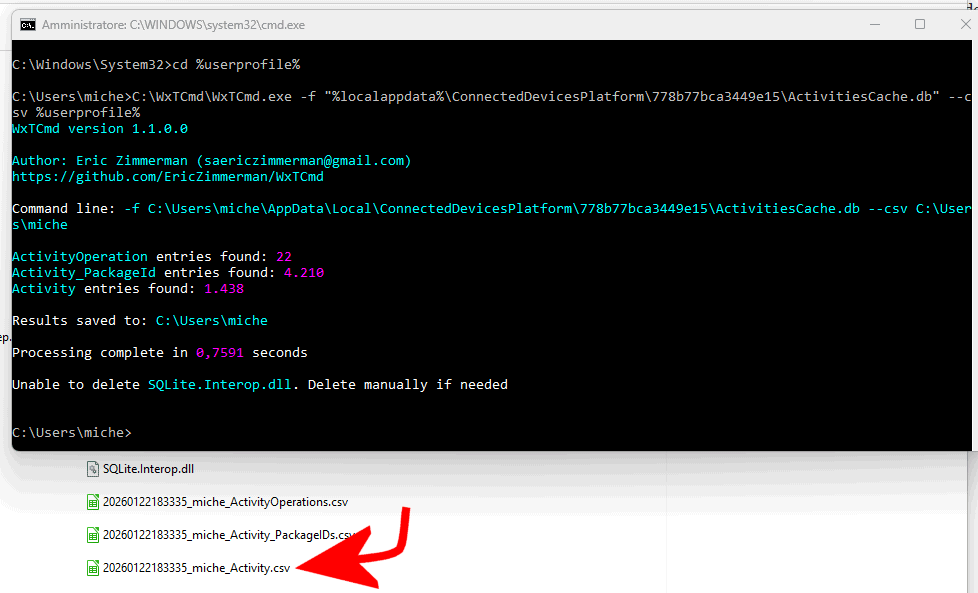This screenshot has width=978, height=593.
Task: Click the saericzimmerman@gmail.com email address
Action: 304,161
